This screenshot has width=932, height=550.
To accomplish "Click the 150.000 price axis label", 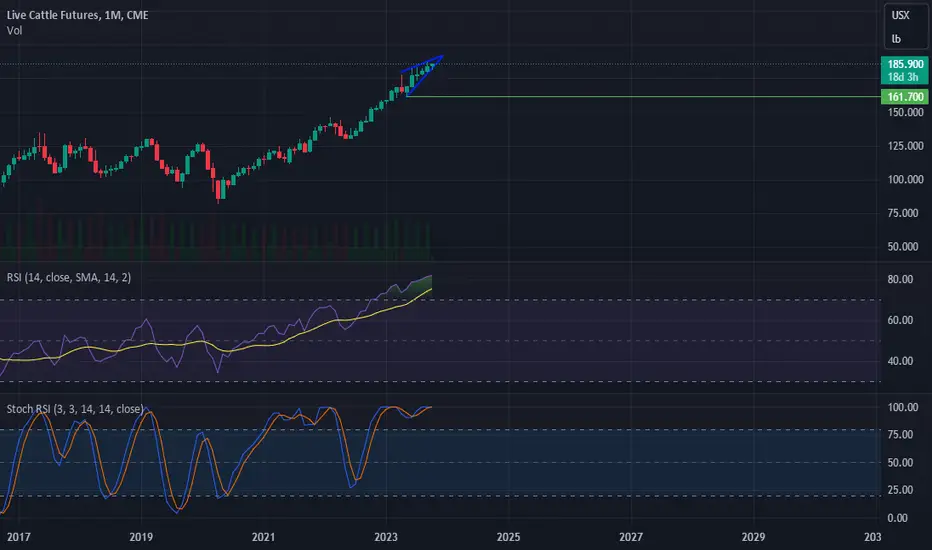I will point(905,112).
